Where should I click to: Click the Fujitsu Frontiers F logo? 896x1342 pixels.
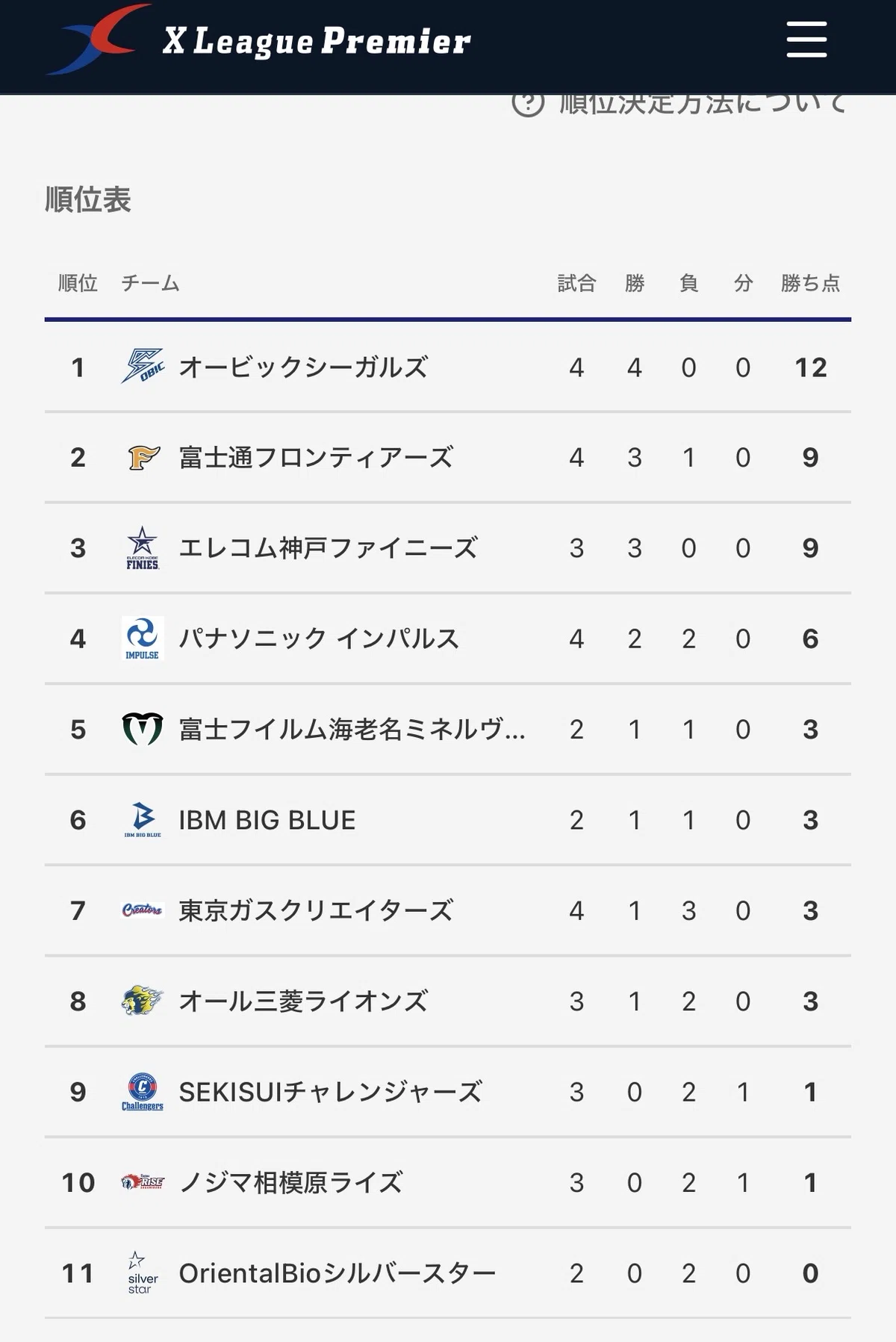pyautogui.click(x=143, y=457)
